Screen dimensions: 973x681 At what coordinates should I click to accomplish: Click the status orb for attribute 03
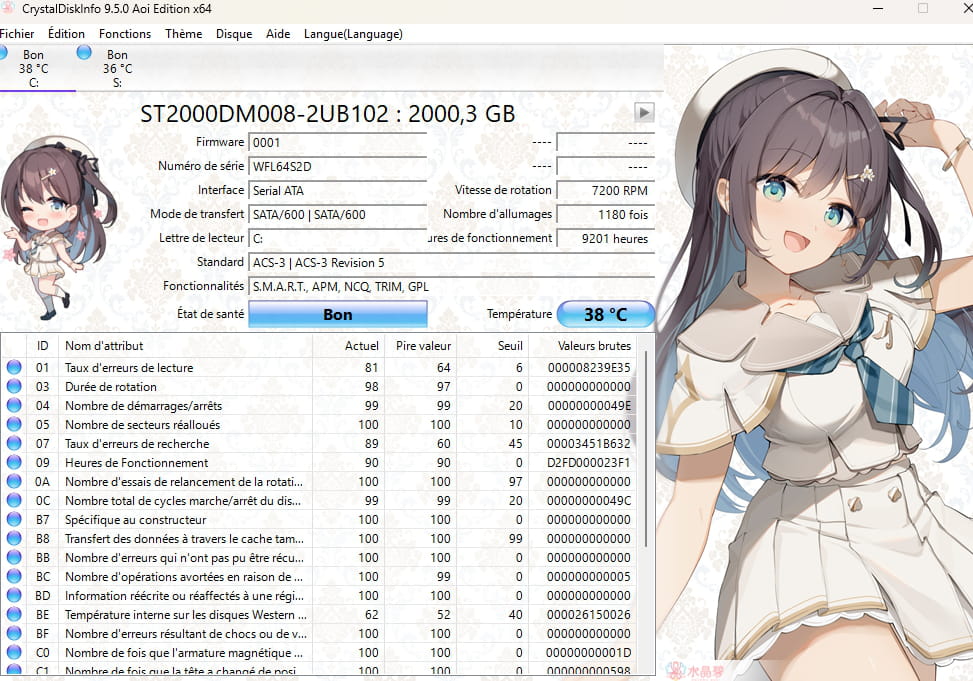[x=14, y=386]
